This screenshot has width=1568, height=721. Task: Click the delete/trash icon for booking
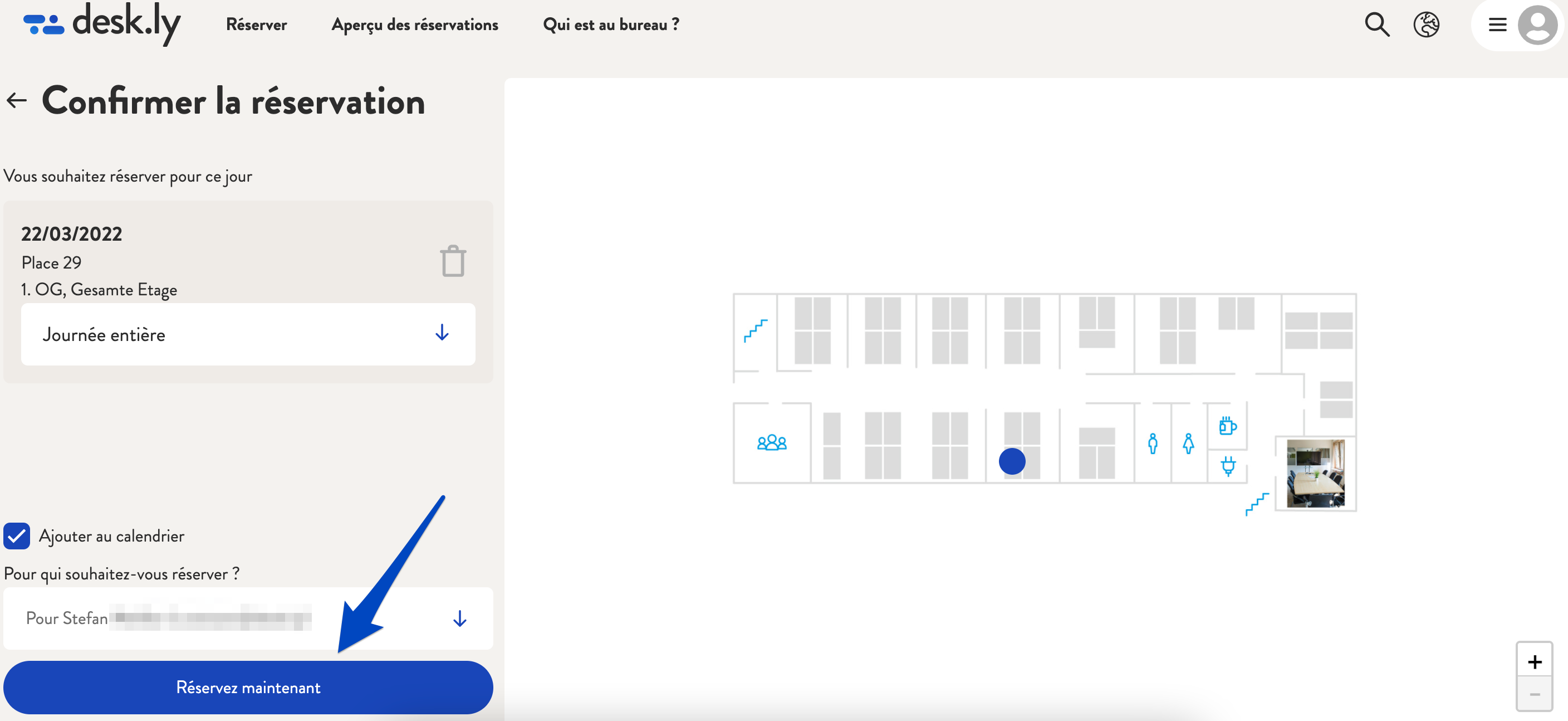point(453,260)
